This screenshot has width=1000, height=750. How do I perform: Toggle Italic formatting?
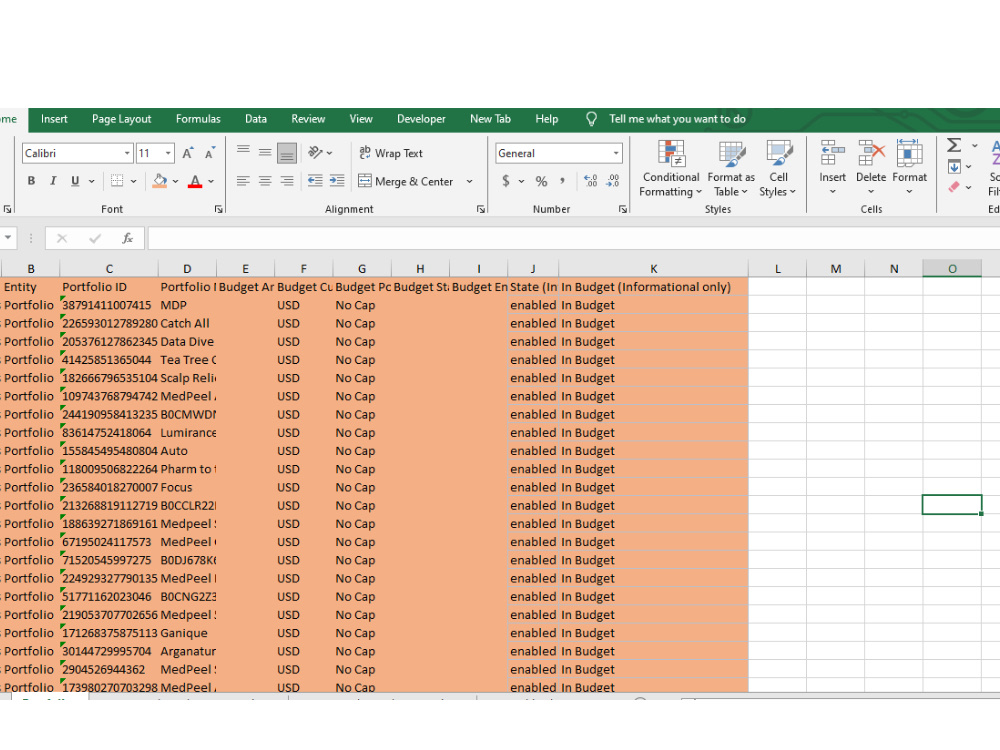coord(53,181)
